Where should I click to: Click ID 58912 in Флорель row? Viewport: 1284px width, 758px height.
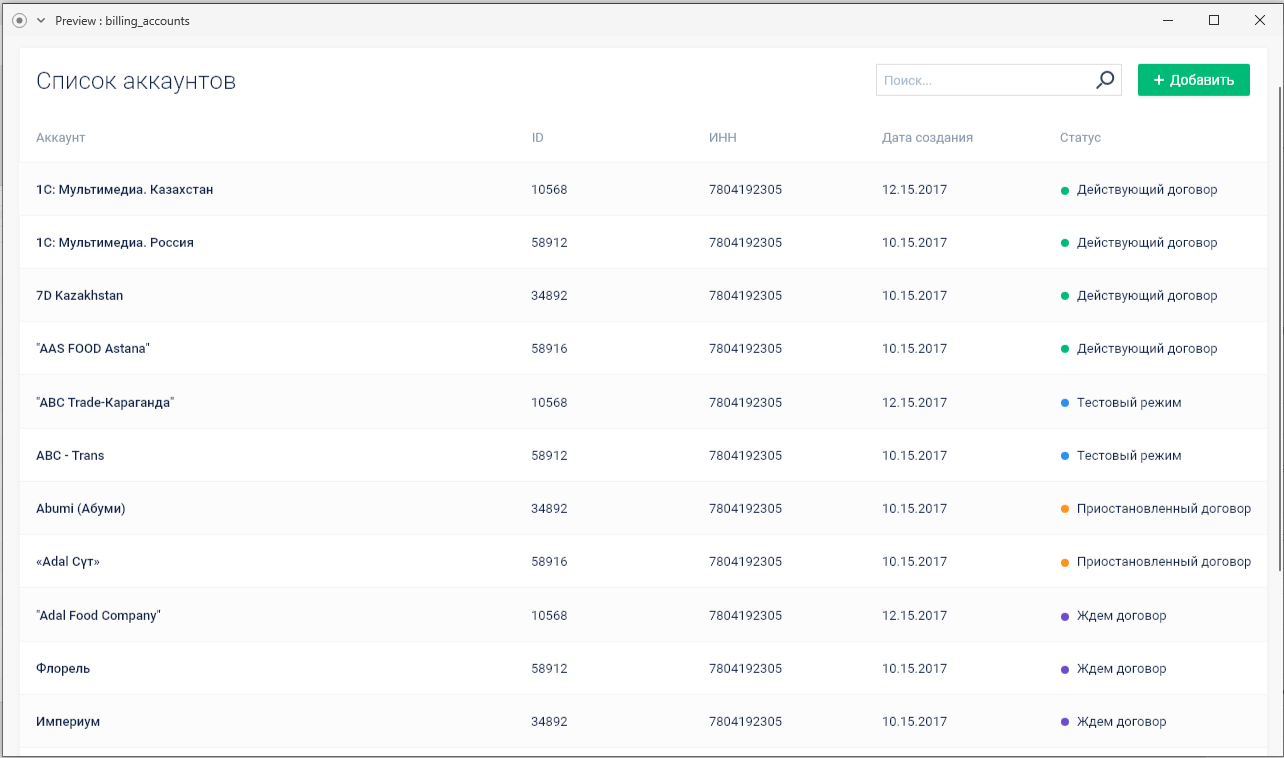coord(549,668)
